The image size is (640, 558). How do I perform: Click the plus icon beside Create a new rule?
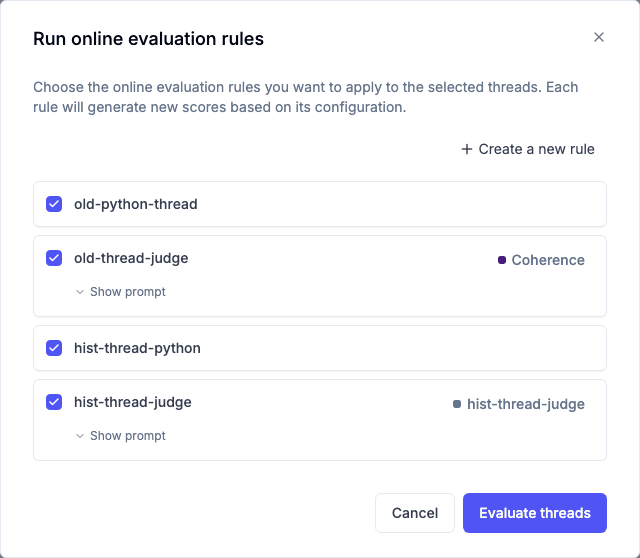467,149
